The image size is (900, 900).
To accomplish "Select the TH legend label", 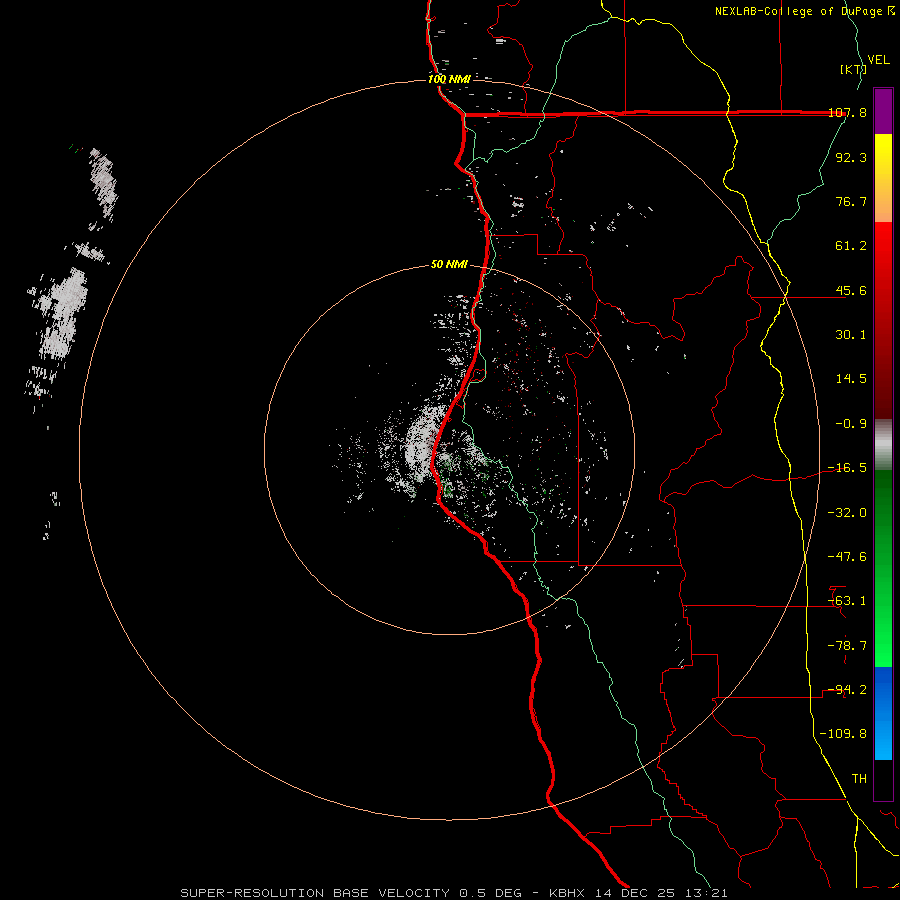I will [859, 779].
